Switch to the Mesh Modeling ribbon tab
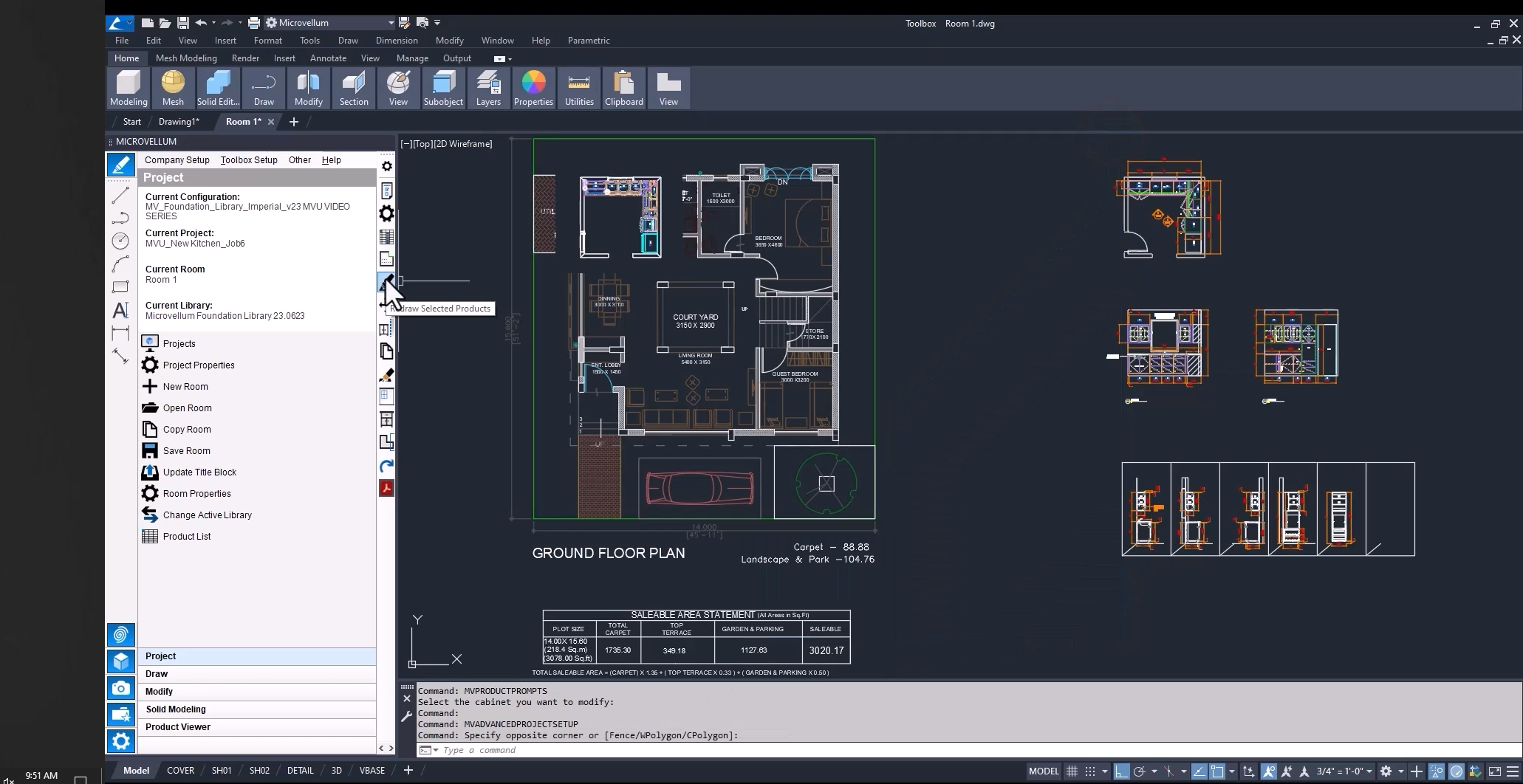1523x784 pixels. tap(186, 58)
